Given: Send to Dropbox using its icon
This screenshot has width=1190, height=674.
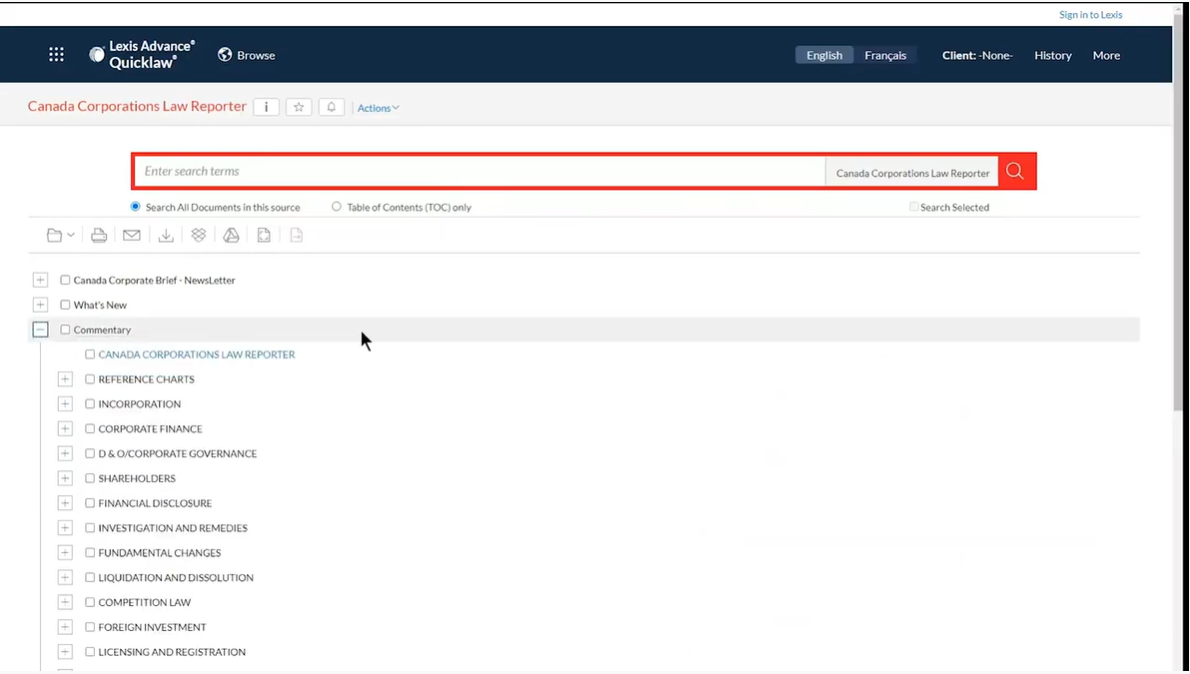Looking at the screenshot, I should (x=199, y=235).
